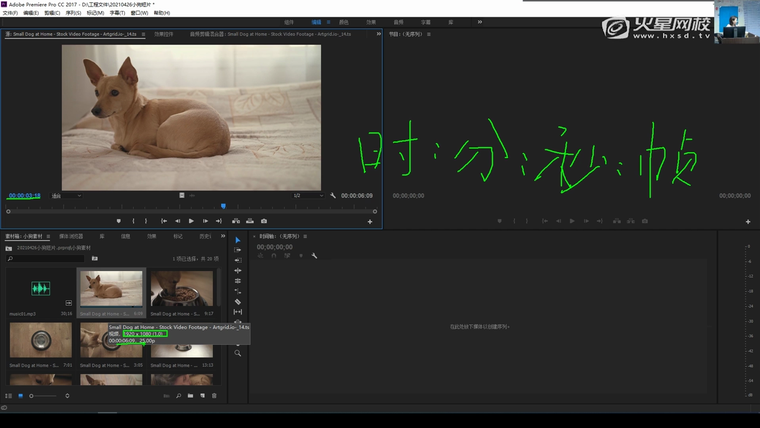
Task: Switch project panel to icon view
Action: pos(21,396)
